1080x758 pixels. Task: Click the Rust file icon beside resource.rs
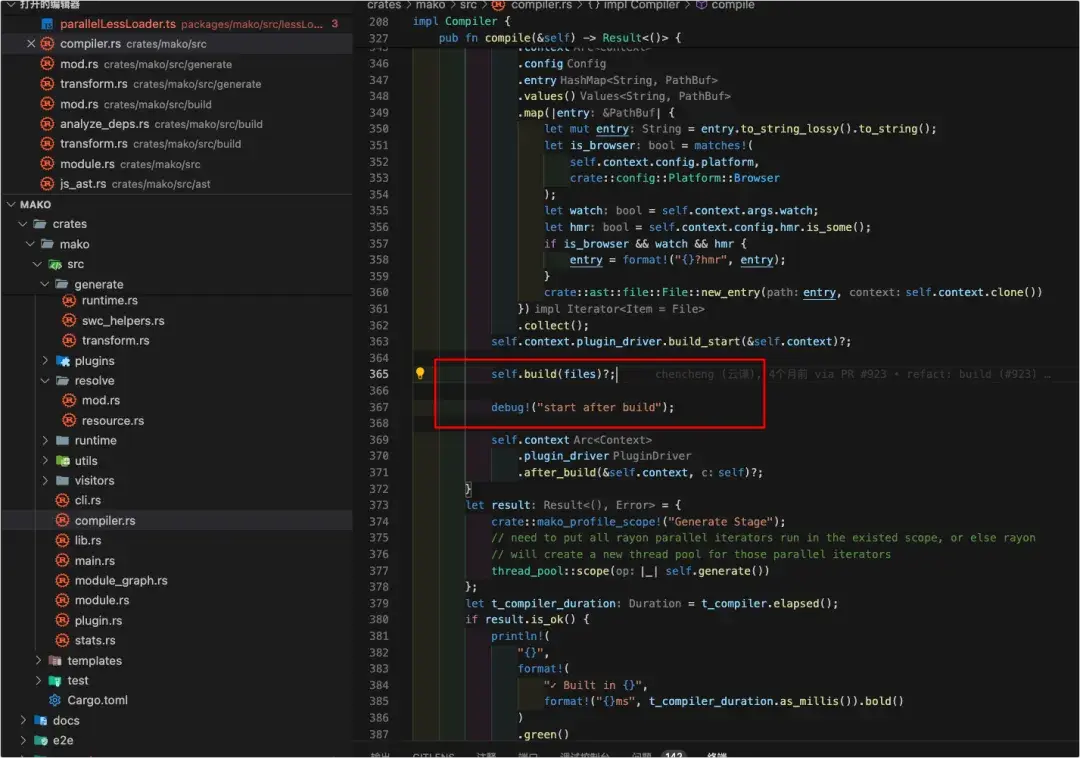69,421
